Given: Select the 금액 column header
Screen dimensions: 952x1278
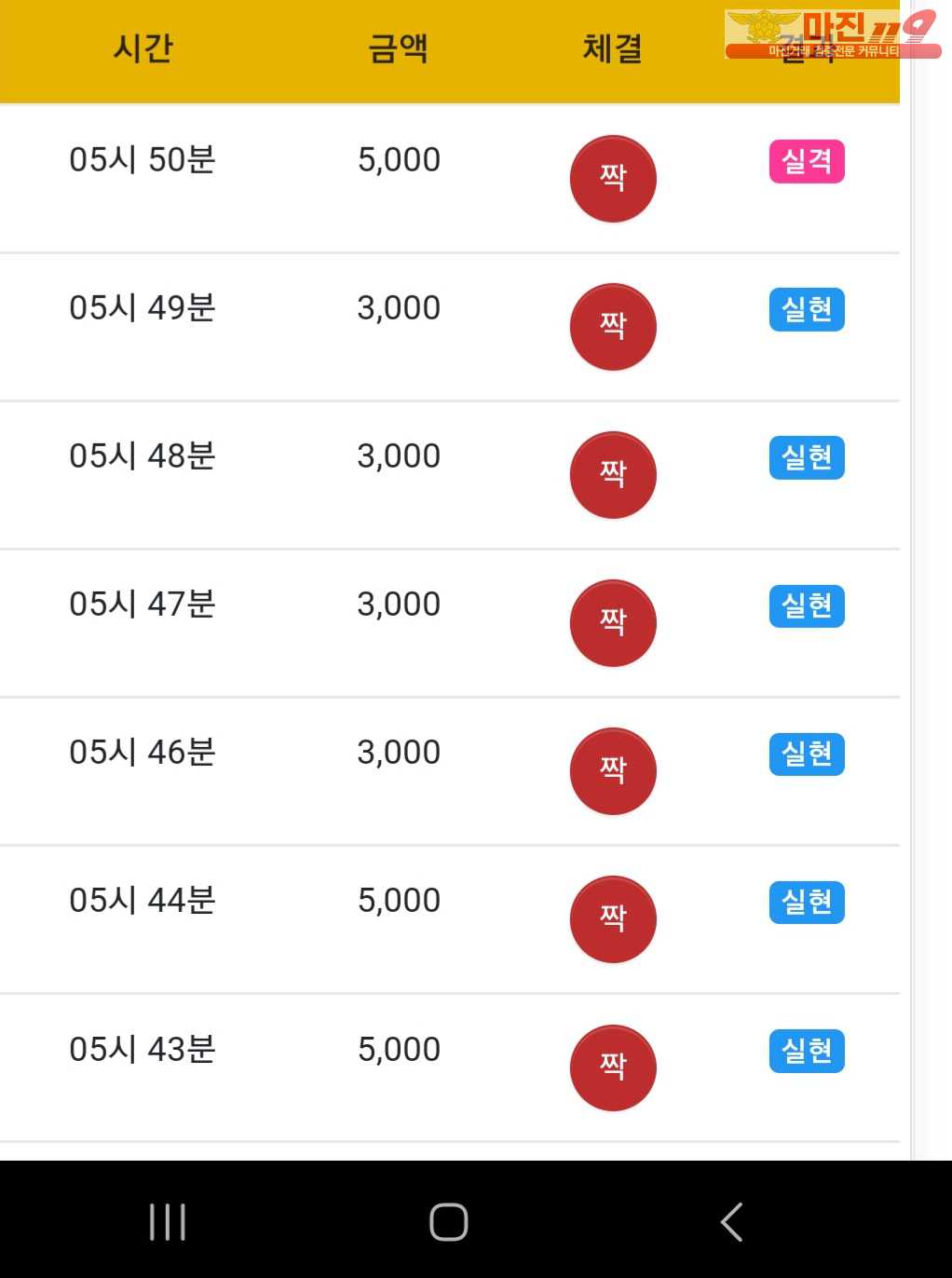Looking at the screenshot, I should (399, 48).
